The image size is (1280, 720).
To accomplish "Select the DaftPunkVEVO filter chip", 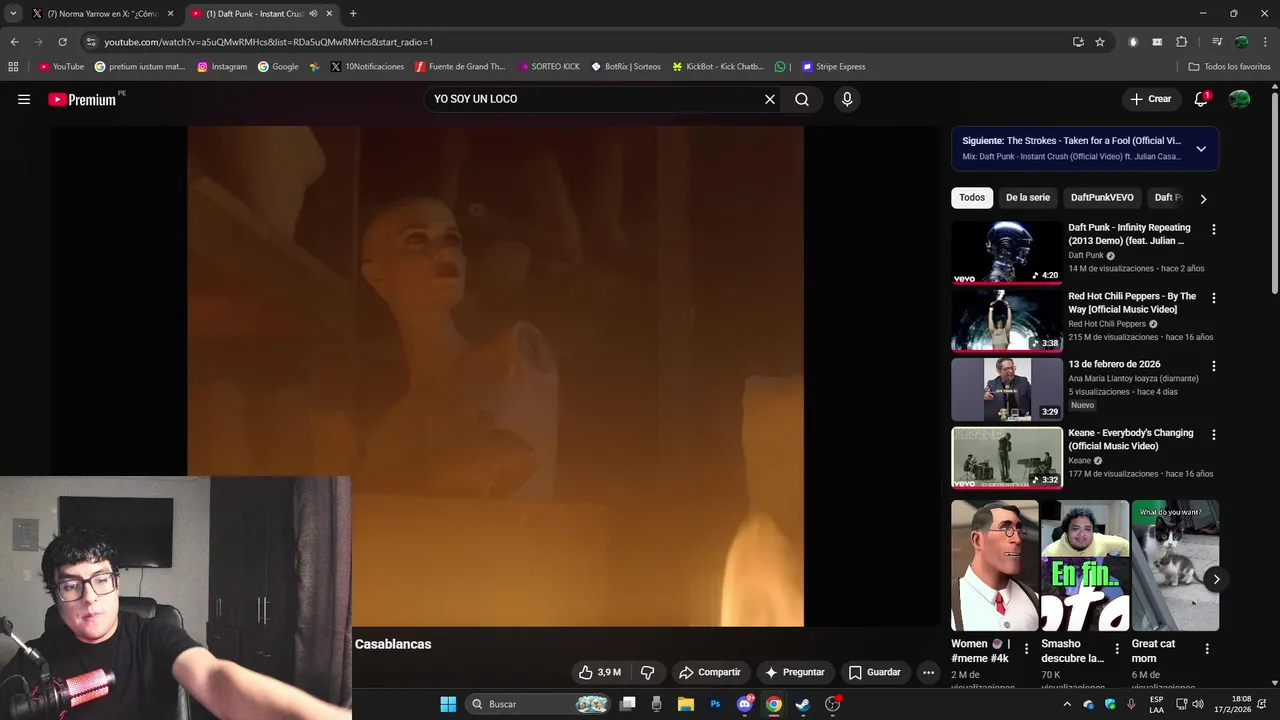I will [1102, 198].
